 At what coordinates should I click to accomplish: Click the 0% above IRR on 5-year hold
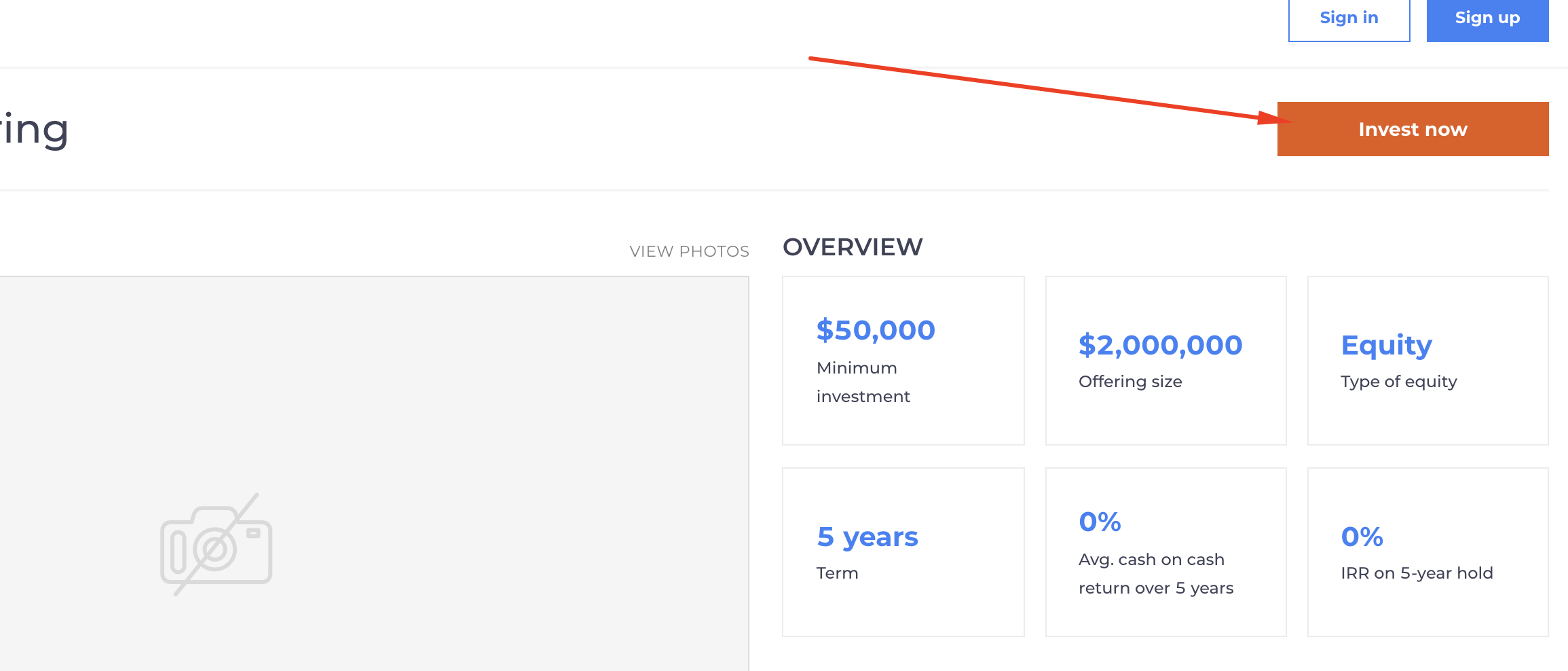point(1362,537)
